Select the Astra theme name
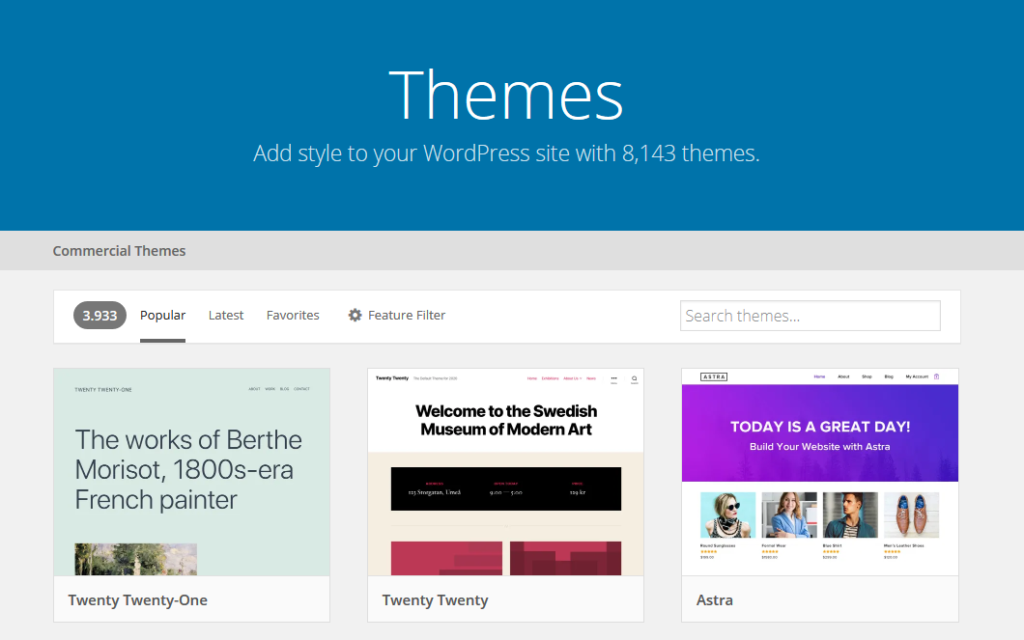Viewport: 1024px width, 640px height. click(714, 600)
